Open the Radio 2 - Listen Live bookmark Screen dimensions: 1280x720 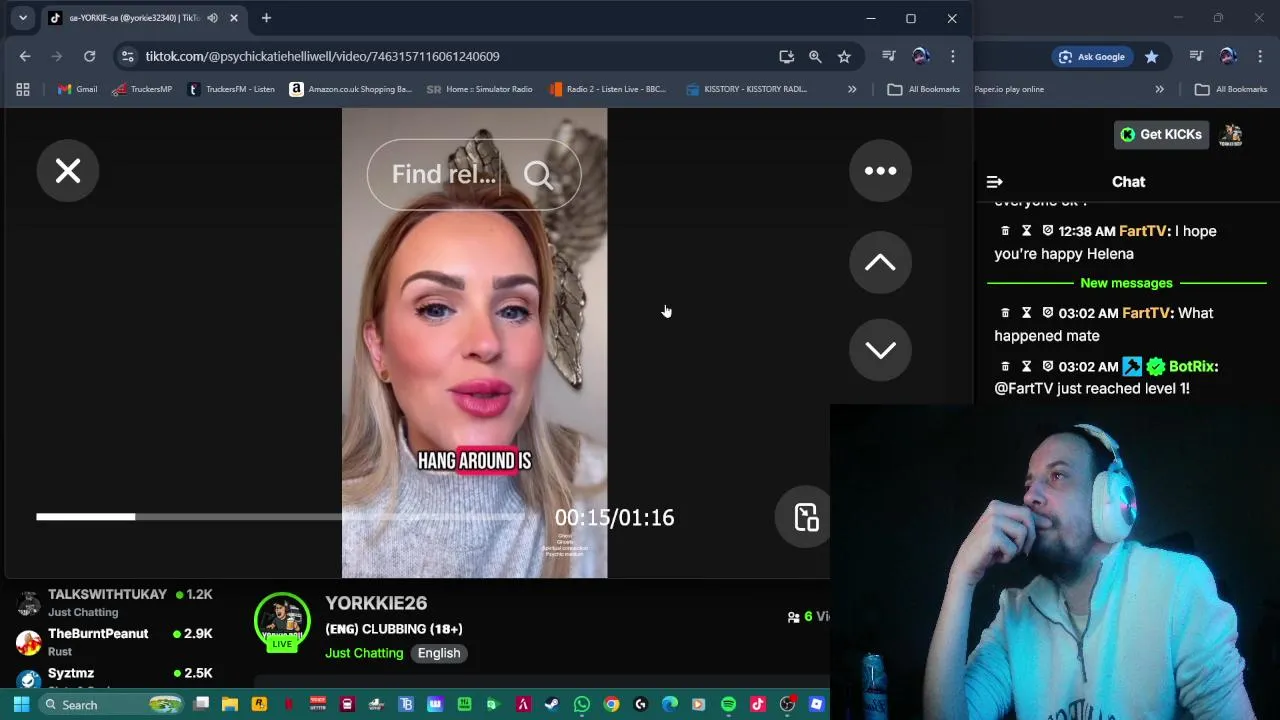click(607, 89)
